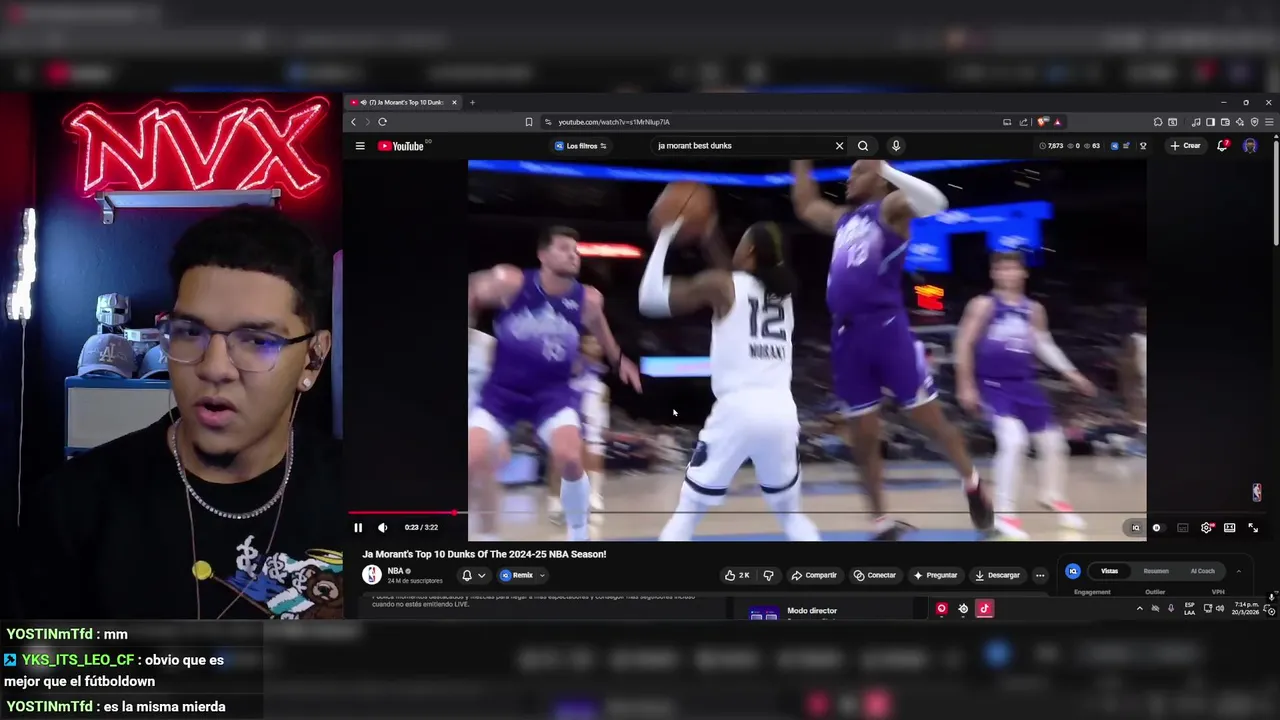Click the trophy icon in the YouTube header
Viewport: 1280px width, 720px height.
pyautogui.click(x=1143, y=146)
